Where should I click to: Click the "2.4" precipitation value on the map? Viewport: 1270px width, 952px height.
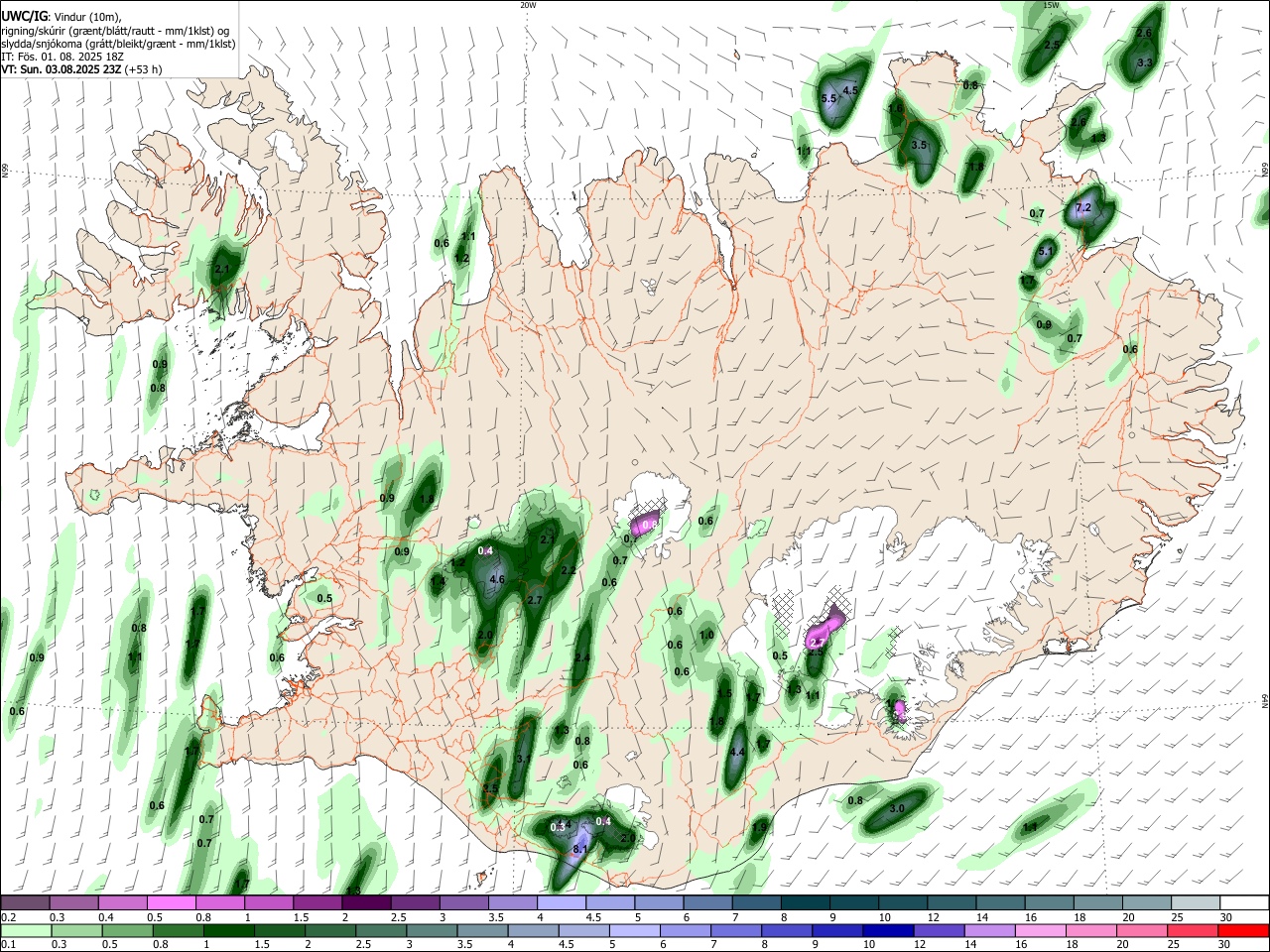582,657
